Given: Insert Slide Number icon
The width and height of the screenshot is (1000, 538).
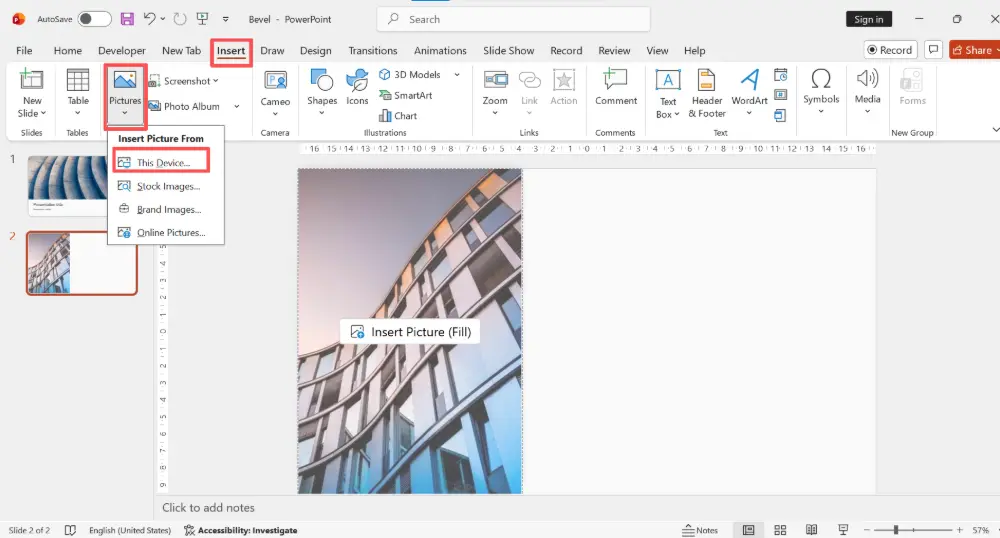Looking at the screenshot, I should 781,95.
